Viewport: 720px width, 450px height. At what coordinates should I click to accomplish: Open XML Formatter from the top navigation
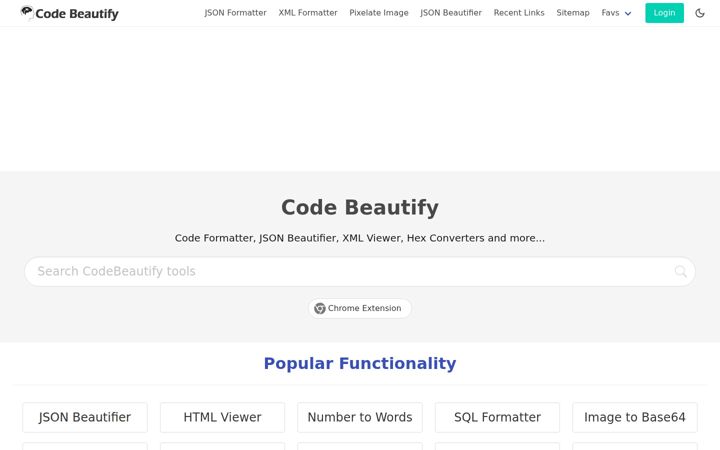coord(308,13)
